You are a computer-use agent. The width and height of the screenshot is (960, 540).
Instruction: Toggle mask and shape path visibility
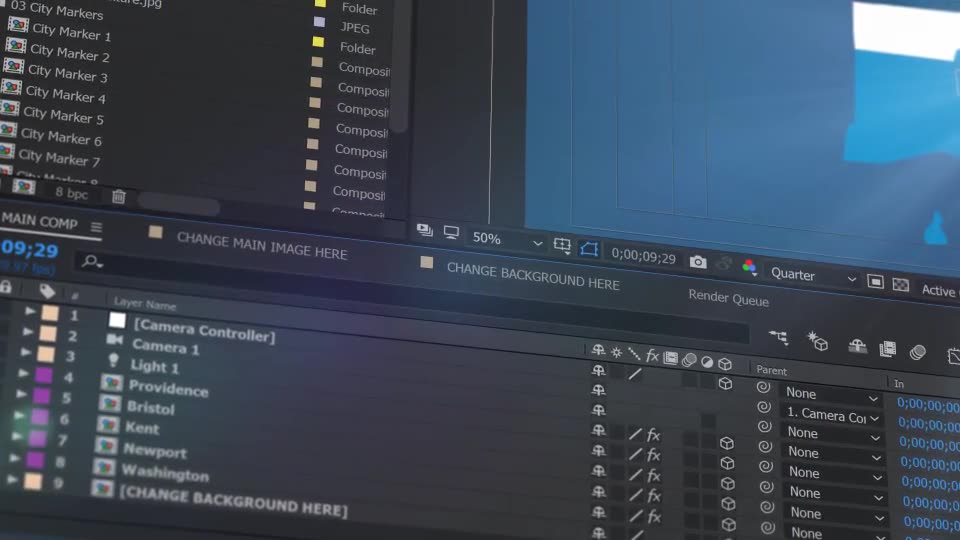589,249
